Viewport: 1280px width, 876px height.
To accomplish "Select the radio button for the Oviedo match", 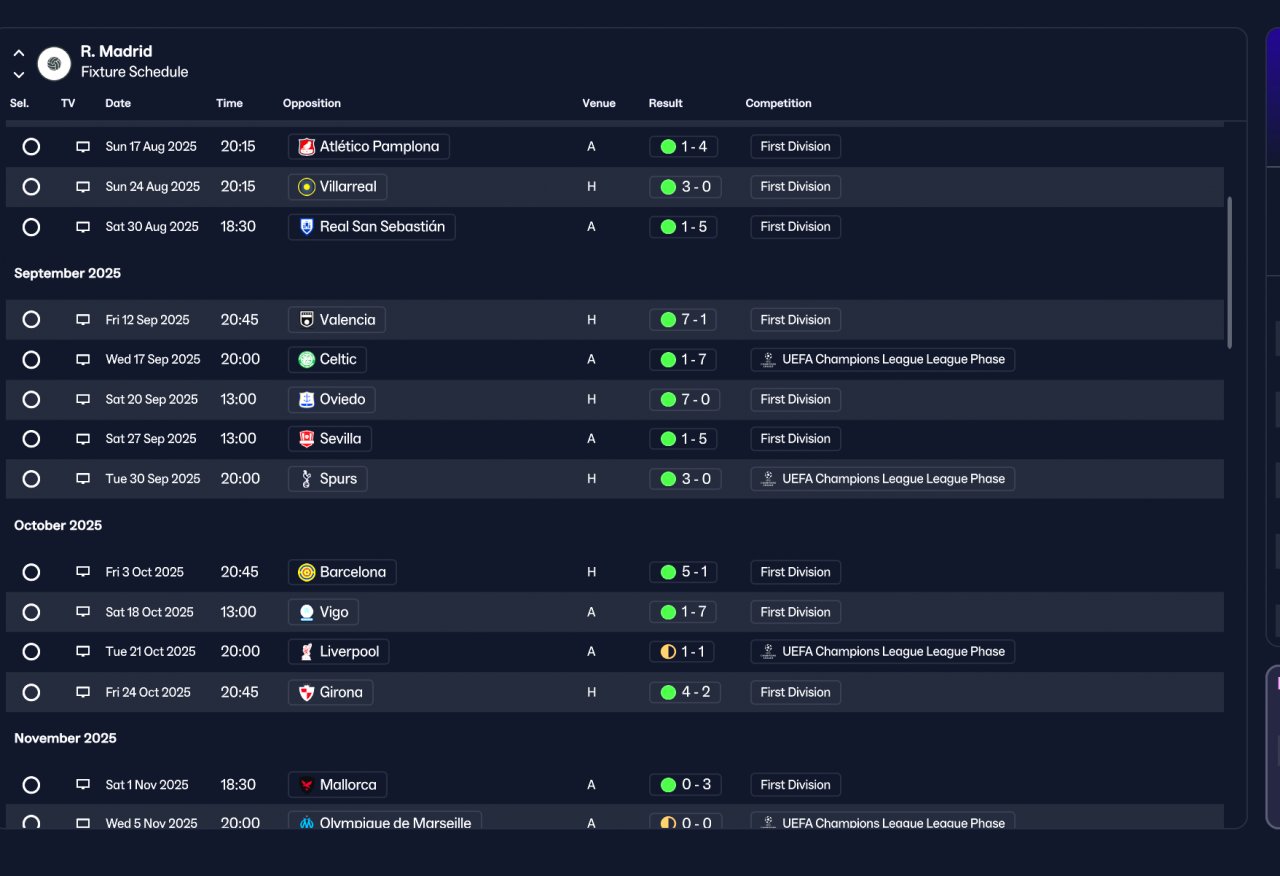I will 31,400.
